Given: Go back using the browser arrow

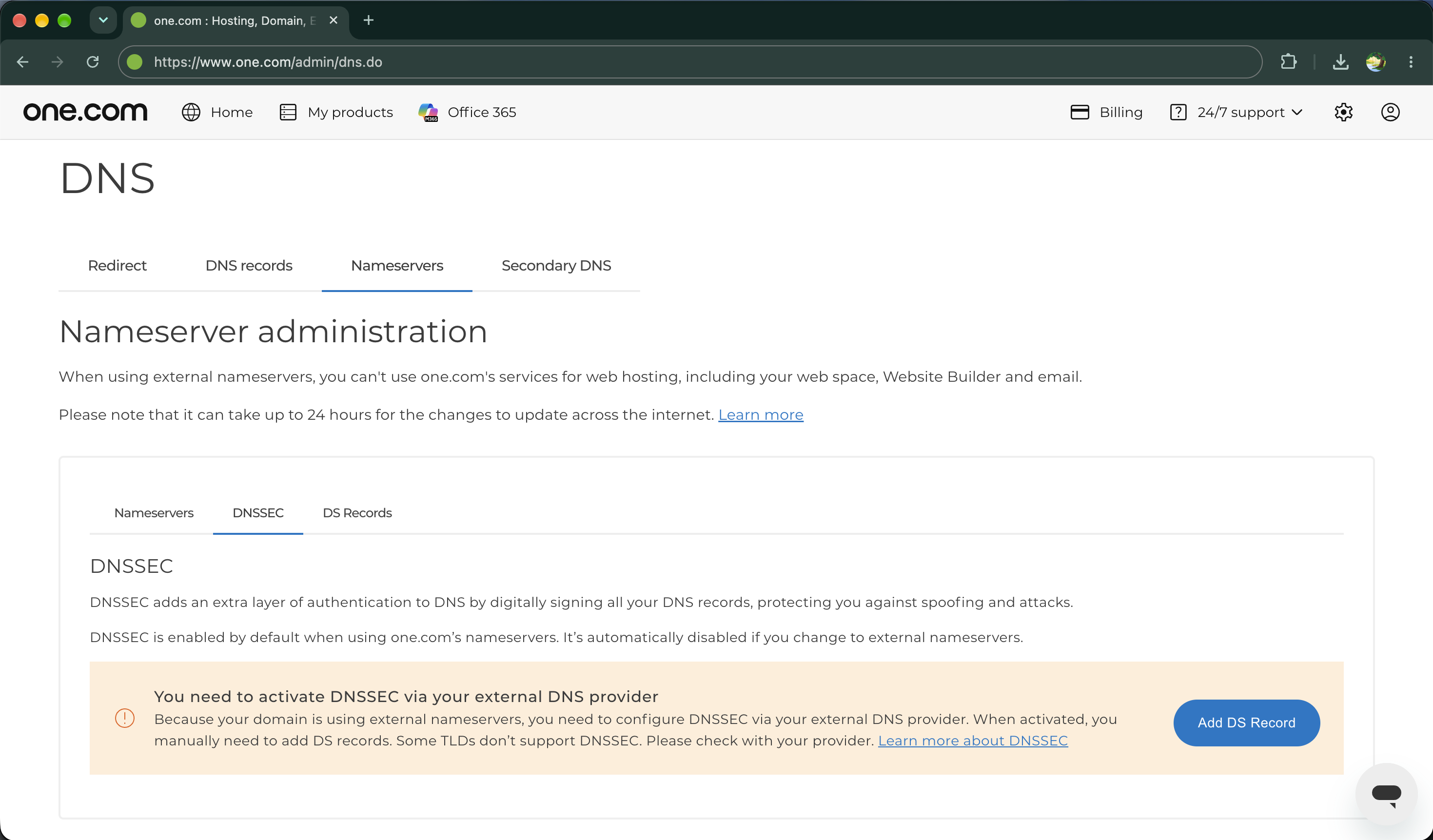Looking at the screenshot, I should click(23, 61).
